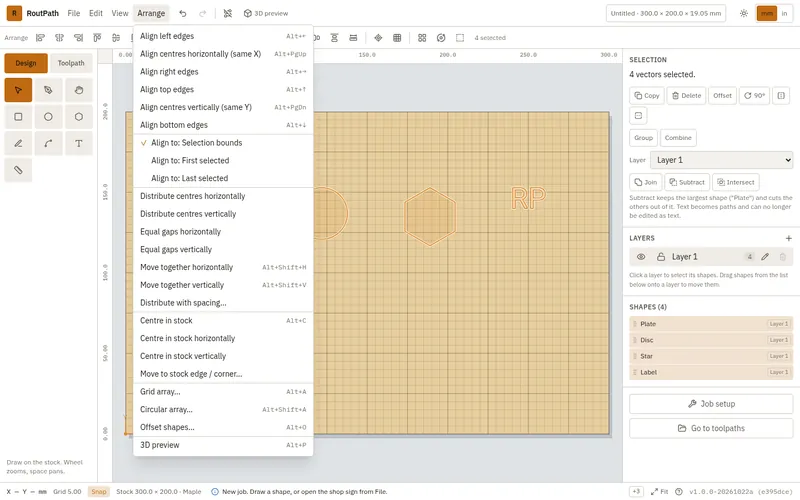
Task: Choose Align to: Selection bounds option
Action: [x=223, y=143]
